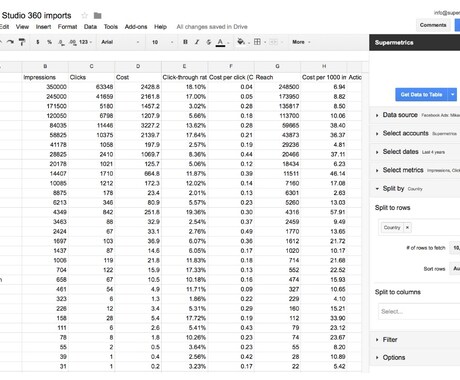Click the Split to columns Select field
460x380 pixels.
point(419,312)
